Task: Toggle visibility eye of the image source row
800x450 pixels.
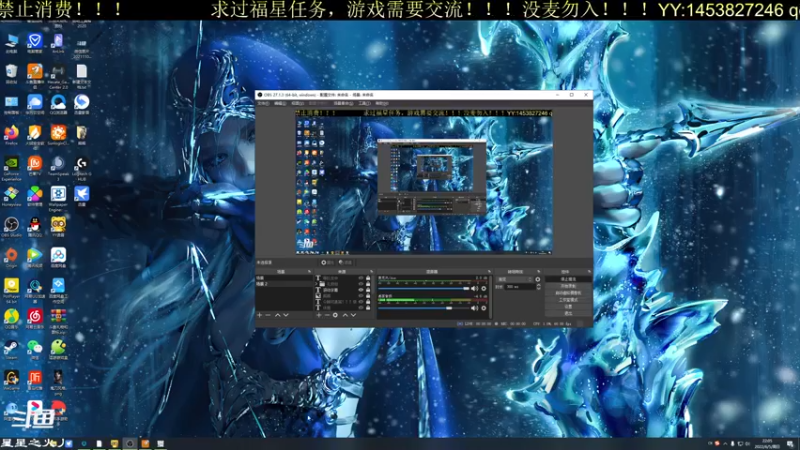Action: (x=361, y=296)
